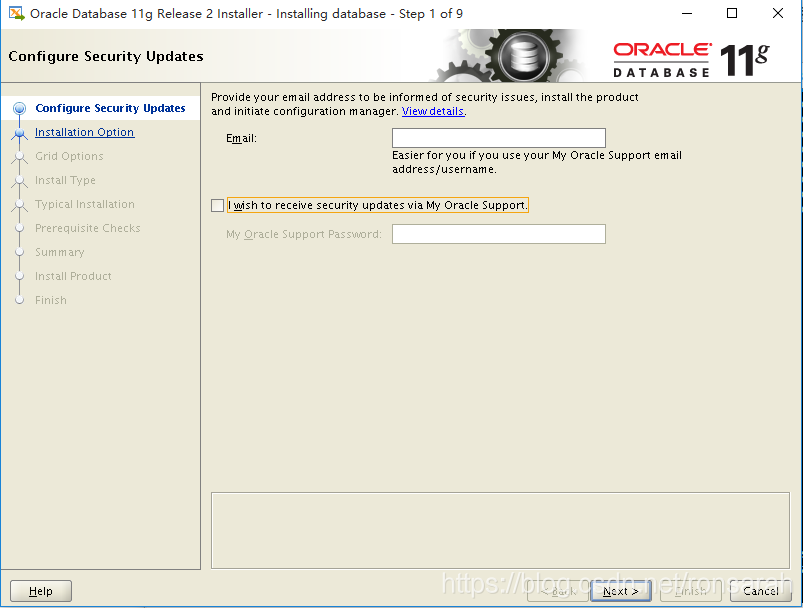Click the Next button
The image size is (803, 608).
620,590
